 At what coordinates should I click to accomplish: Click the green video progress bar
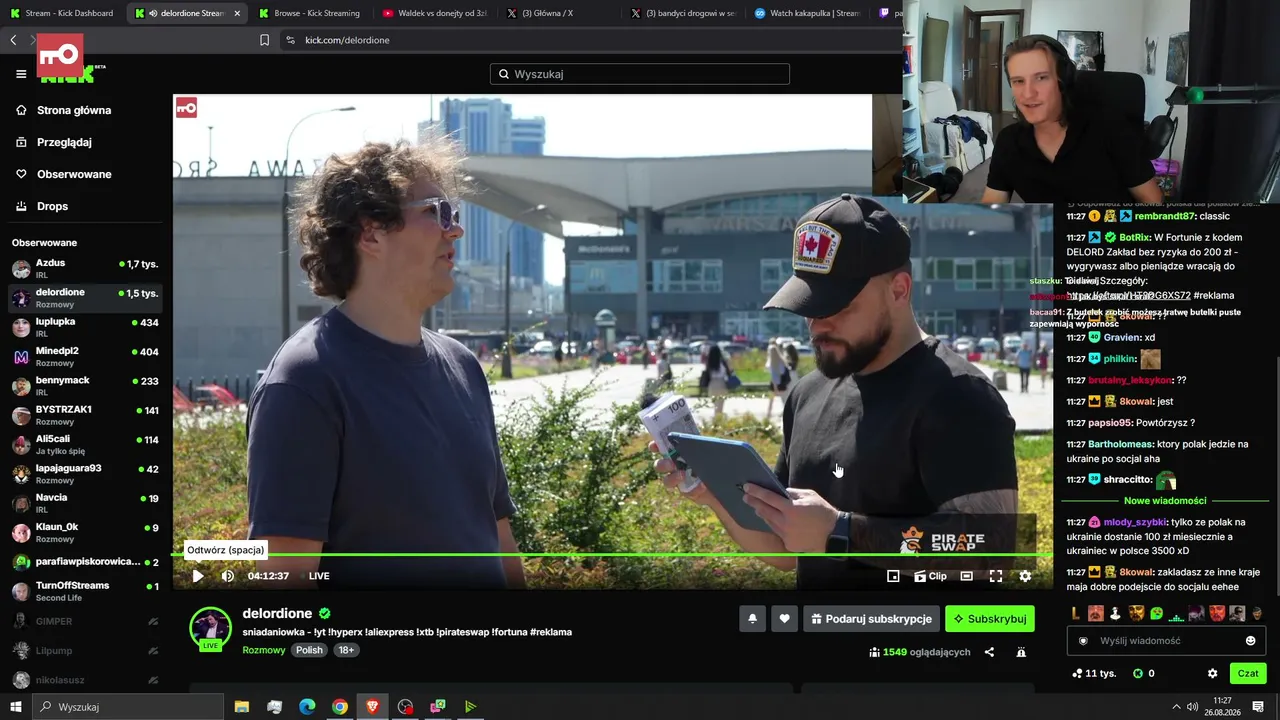(x=613, y=554)
